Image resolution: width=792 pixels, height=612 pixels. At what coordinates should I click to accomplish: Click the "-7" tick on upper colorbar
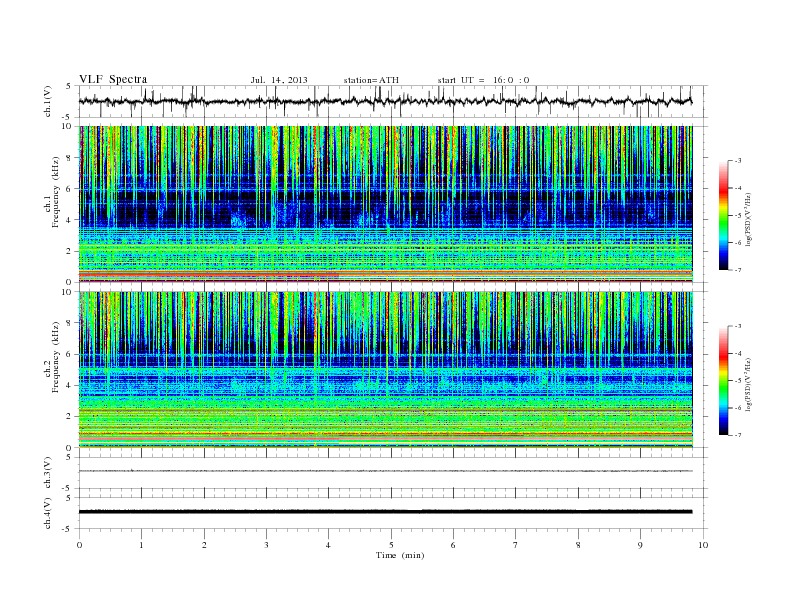(737, 270)
